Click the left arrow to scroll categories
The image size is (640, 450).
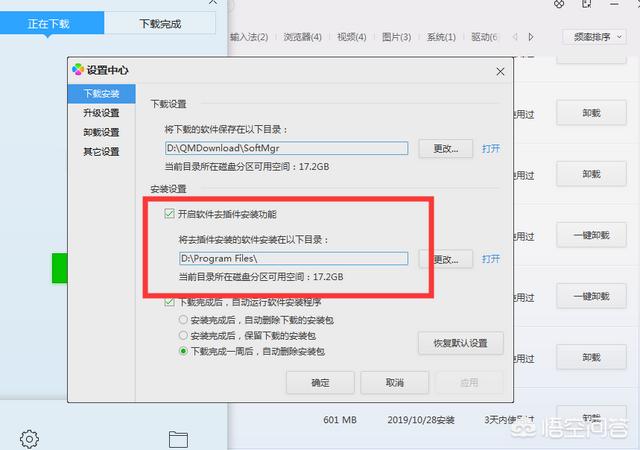click(x=515, y=37)
